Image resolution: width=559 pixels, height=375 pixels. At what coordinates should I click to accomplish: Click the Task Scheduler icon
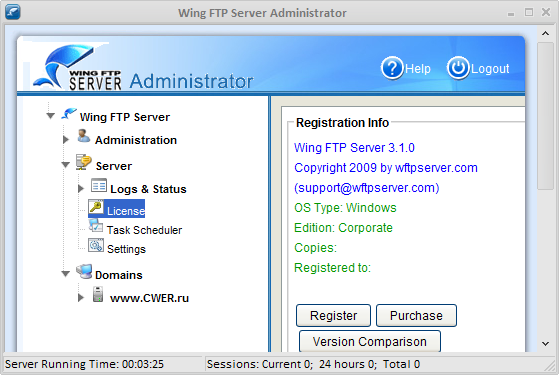[x=96, y=226]
